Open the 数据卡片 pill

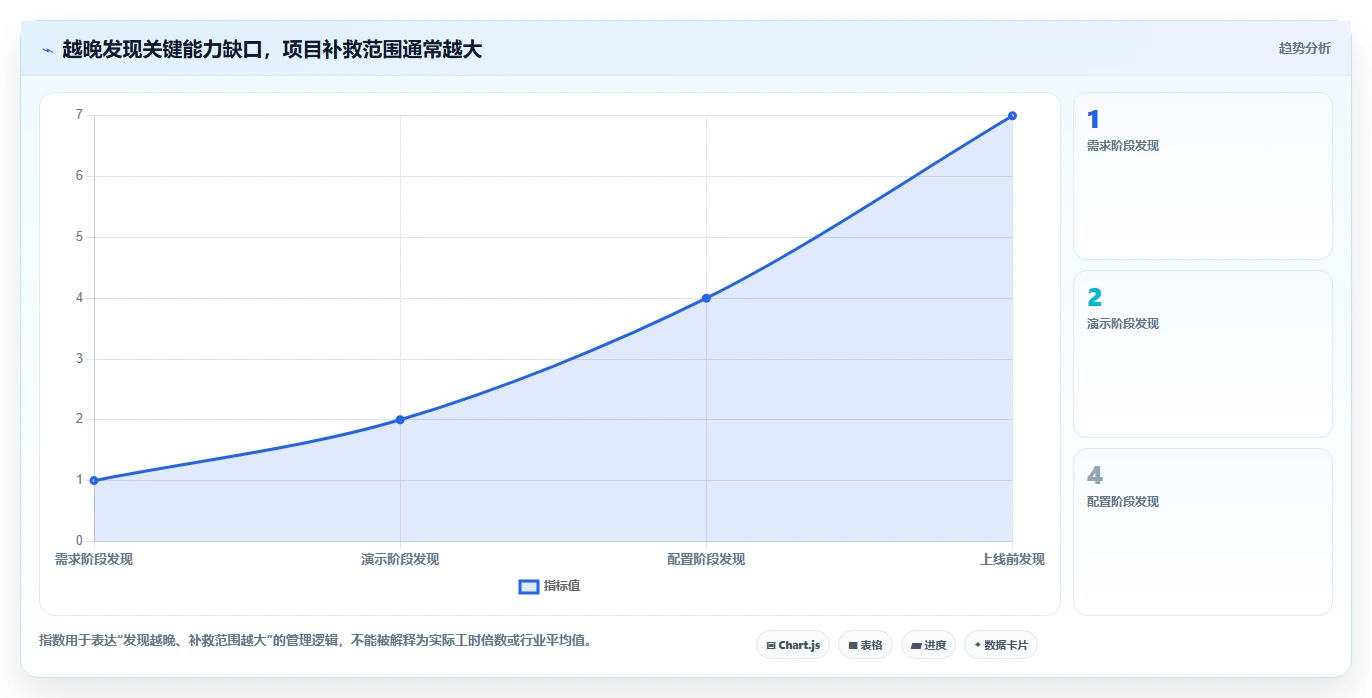(x=1001, y=645)
